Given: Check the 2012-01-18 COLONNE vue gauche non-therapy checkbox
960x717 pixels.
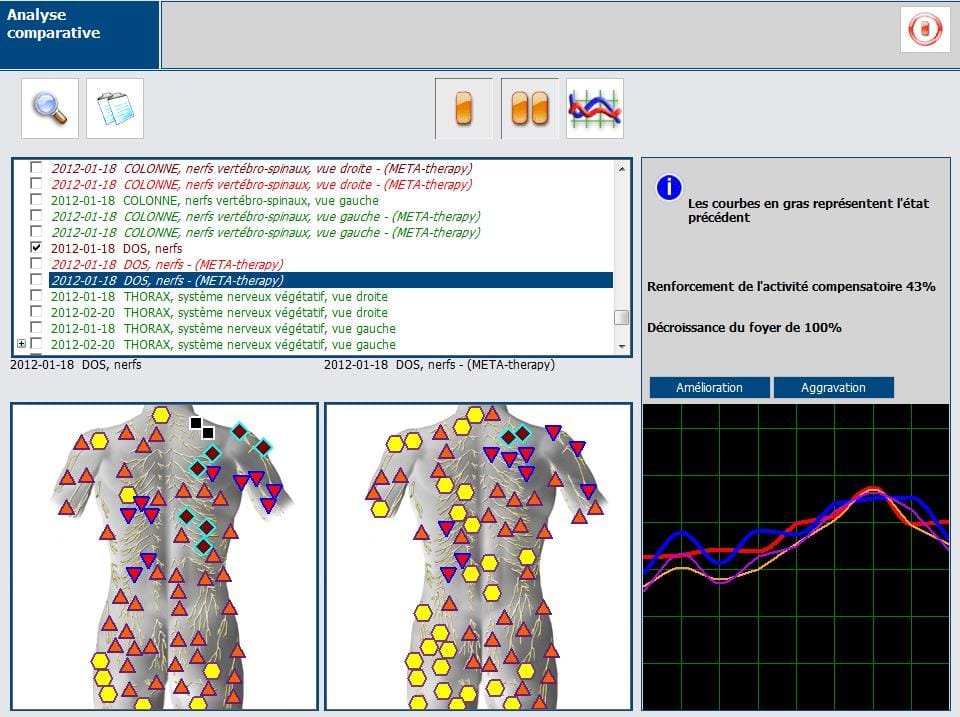Looking at the screenshot, I should pyautogui.click(x=36, y=200).
